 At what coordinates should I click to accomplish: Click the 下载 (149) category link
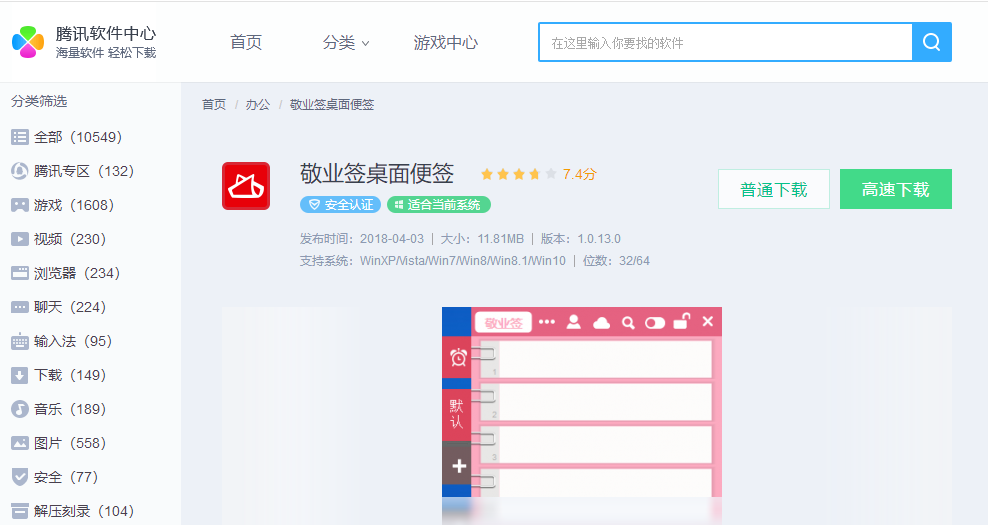(70, 375)
